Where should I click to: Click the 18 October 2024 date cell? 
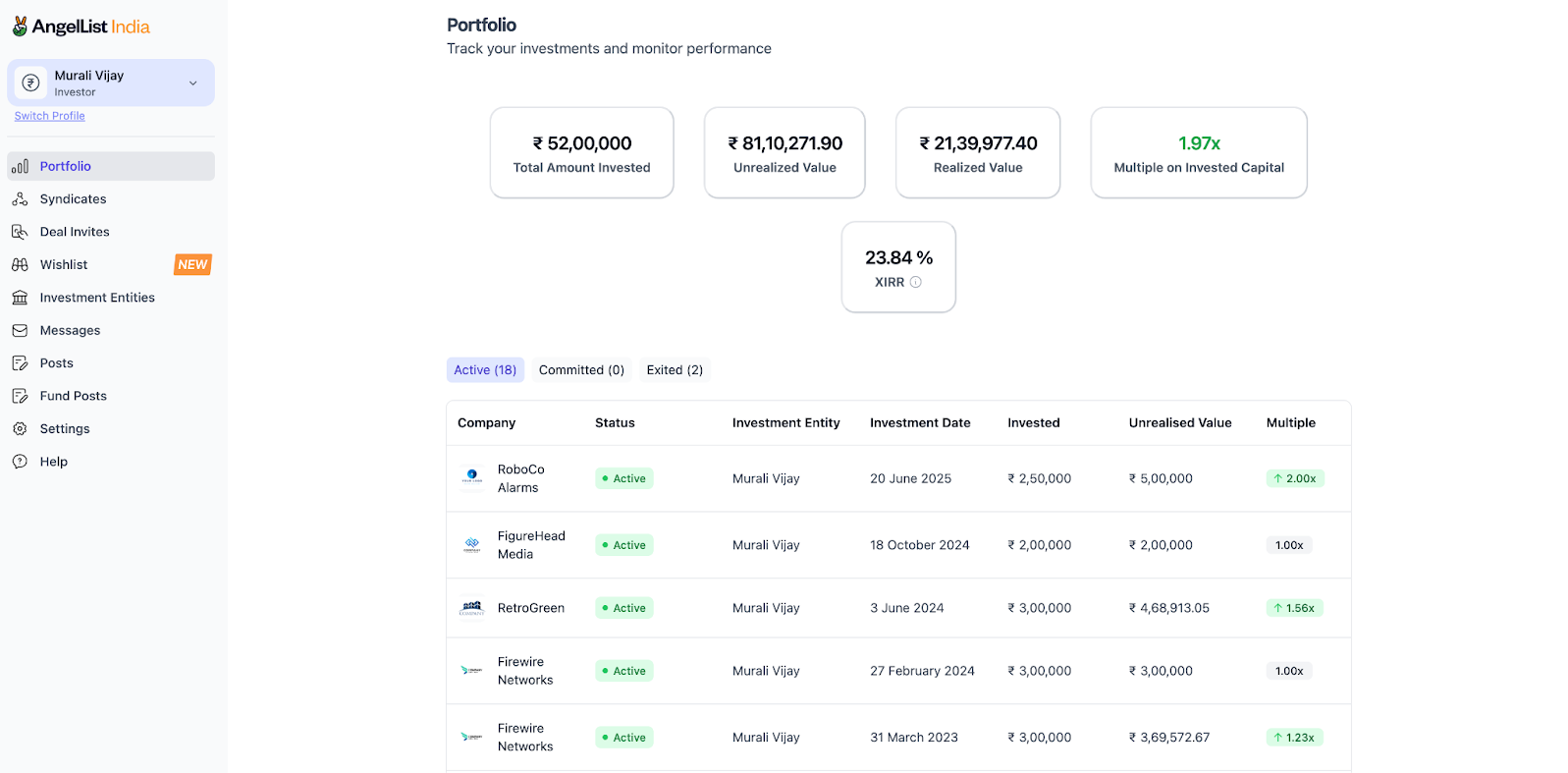pyautogui.click(x=920, y=545)
